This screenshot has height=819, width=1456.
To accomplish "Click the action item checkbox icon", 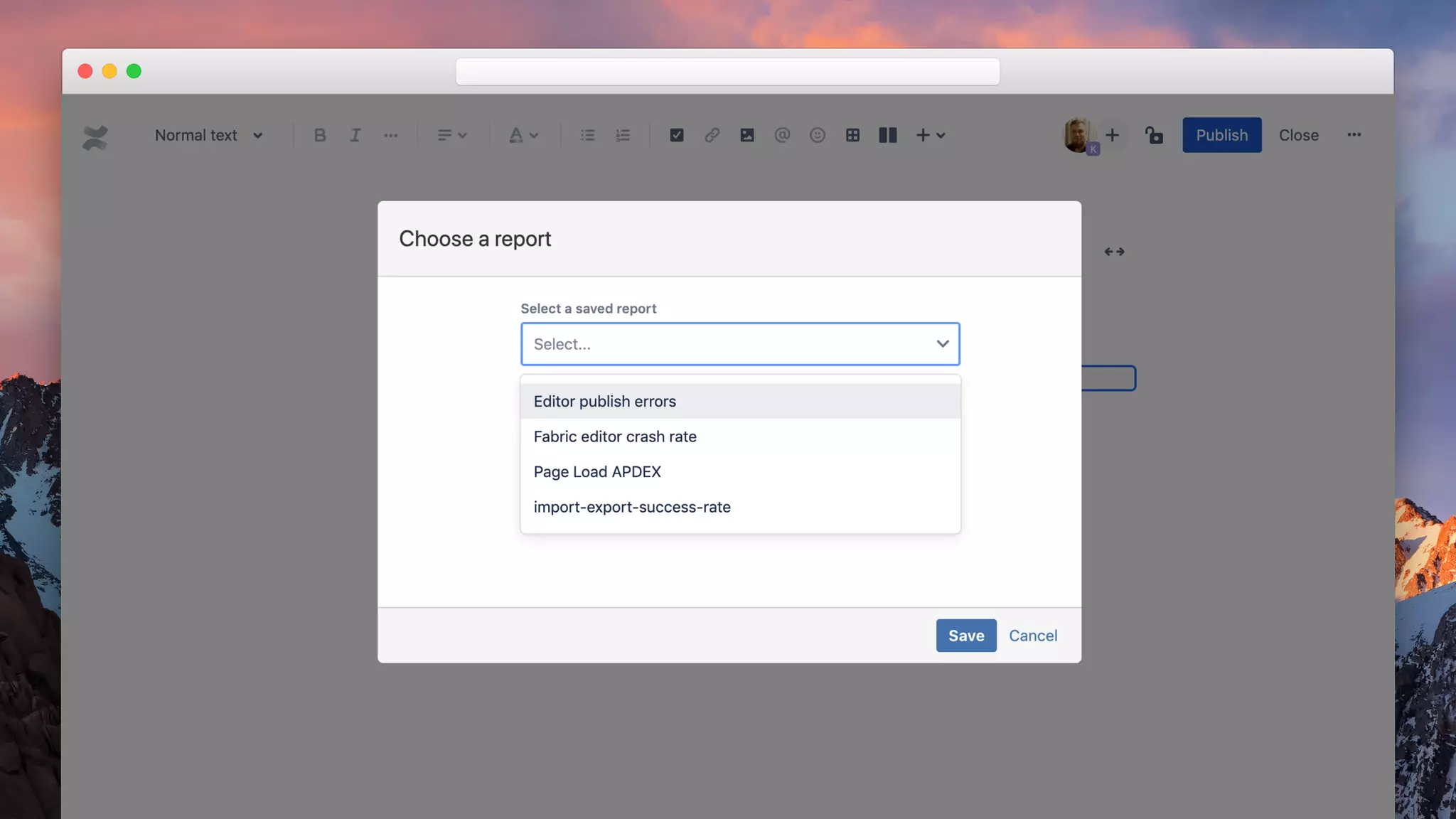I will click(676, 135).
